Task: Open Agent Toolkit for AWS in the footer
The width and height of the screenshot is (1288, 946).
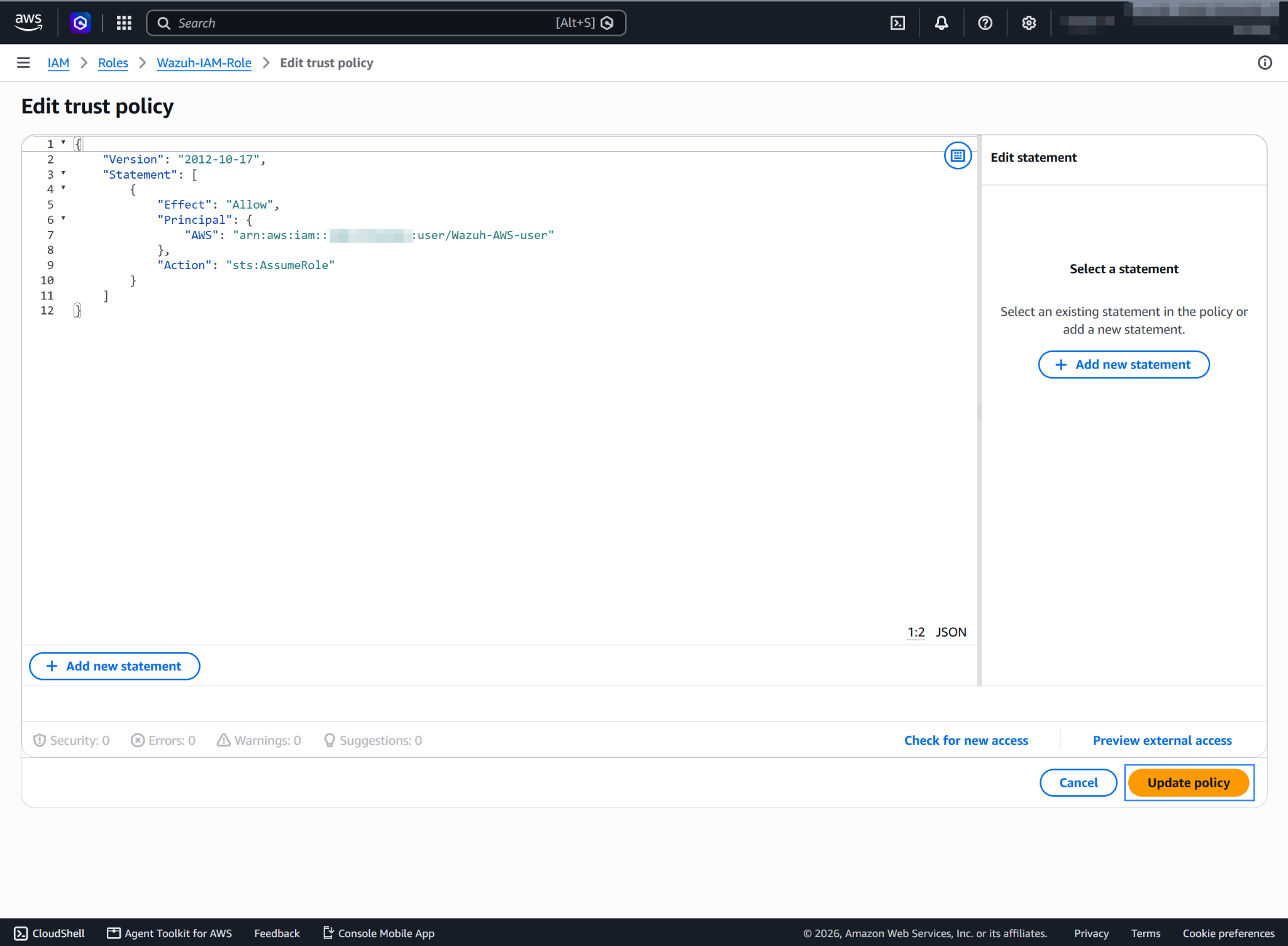Action: [x=170, y=933]
